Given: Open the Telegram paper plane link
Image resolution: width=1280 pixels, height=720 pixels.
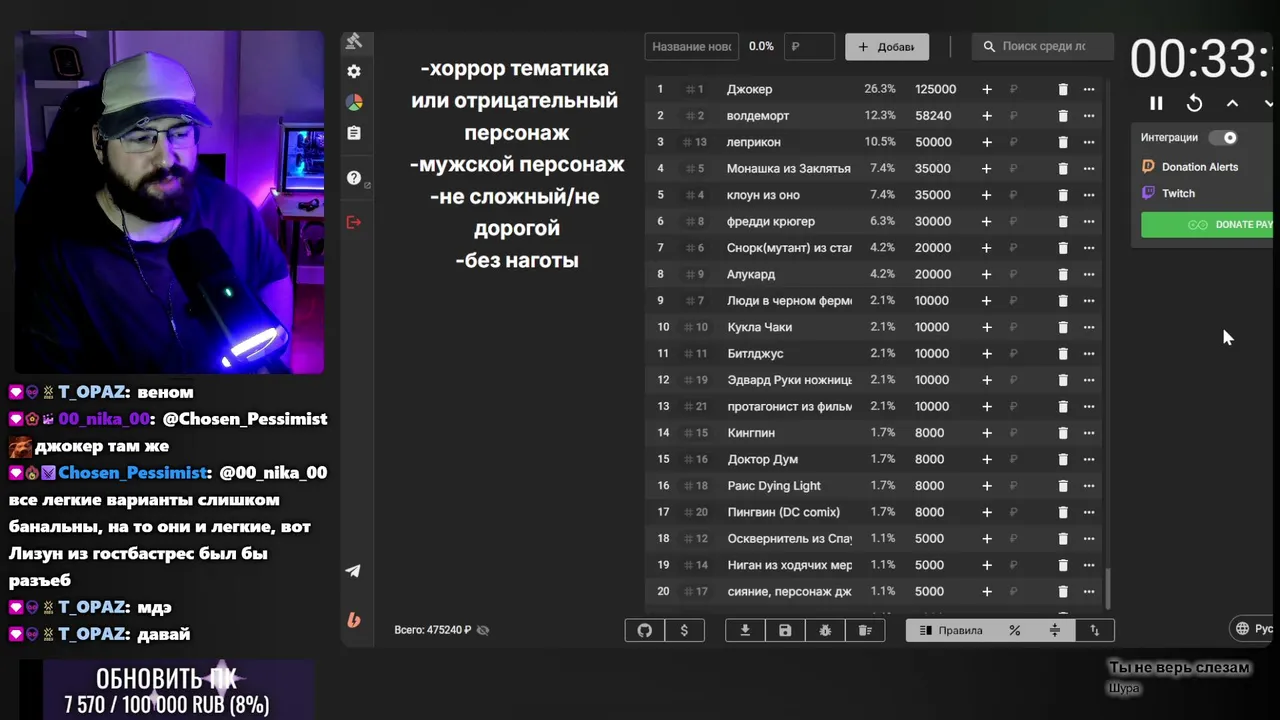Looking at the screenshot, I should [x=353, y=571].
